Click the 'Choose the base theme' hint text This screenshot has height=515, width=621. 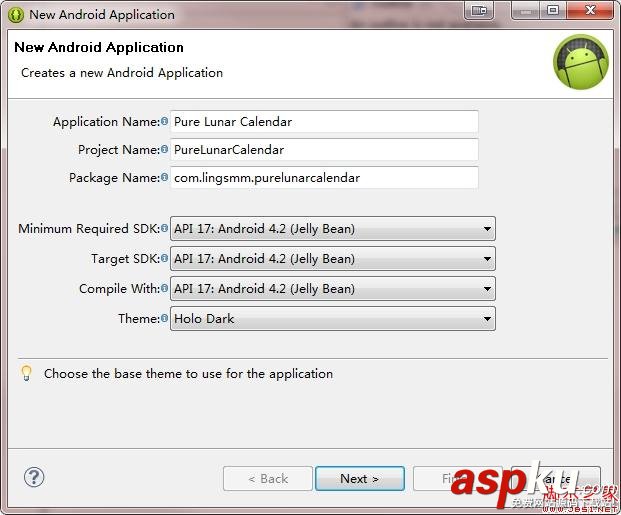(x=188, y=374)
